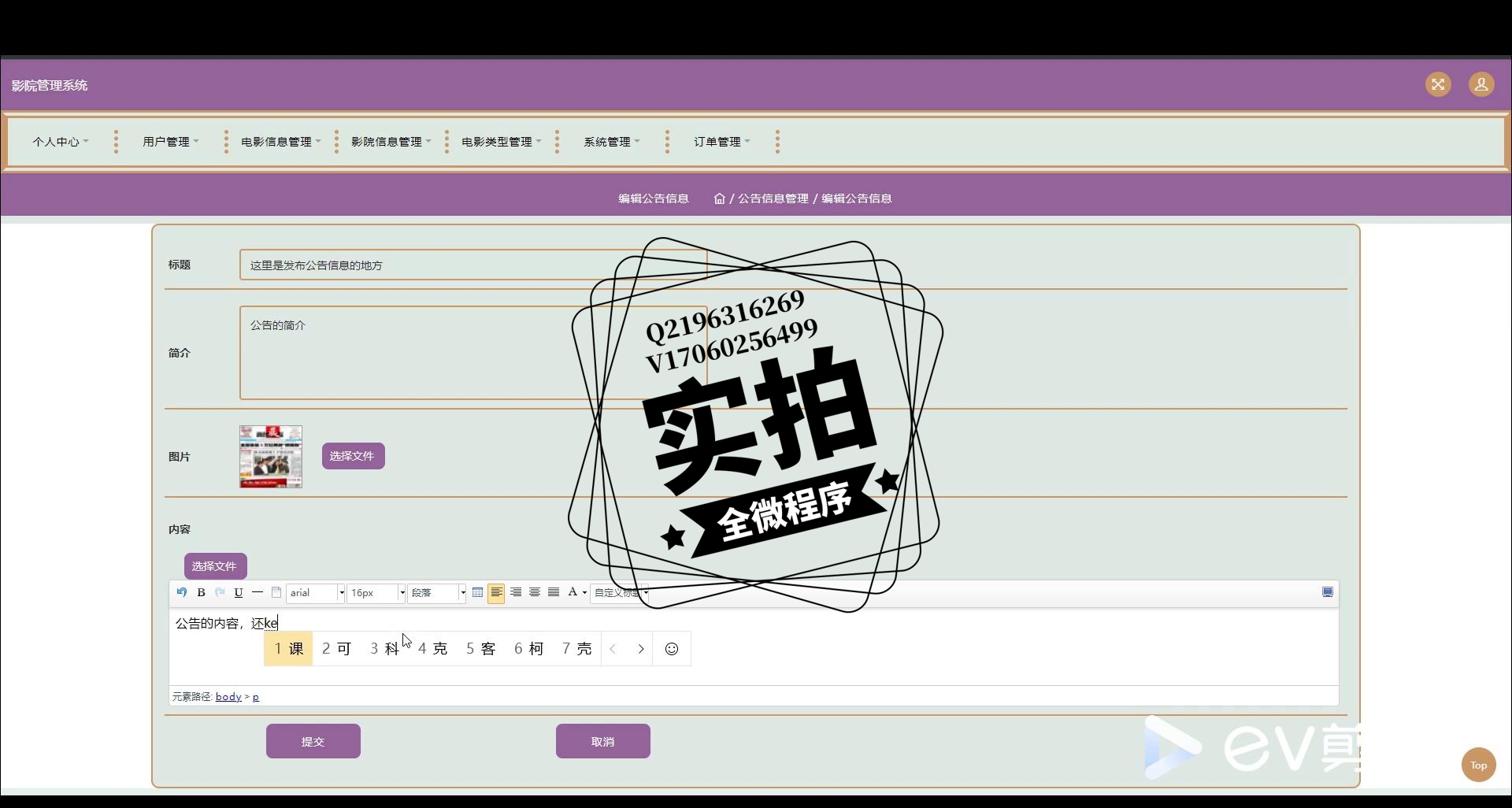
Task: Click the blank page template icon
Action: pos(276,592)
